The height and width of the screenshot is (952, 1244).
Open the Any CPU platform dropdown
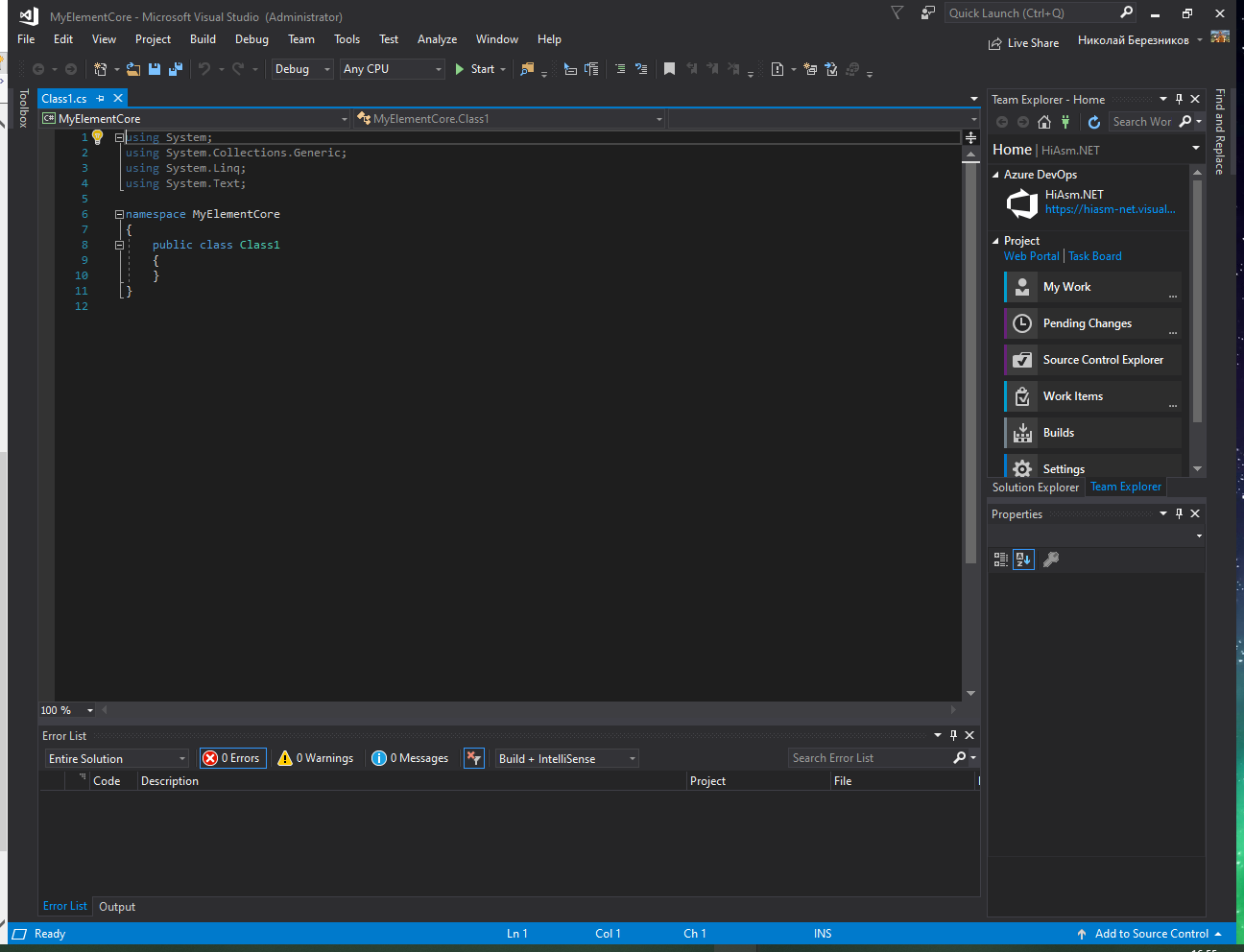click(393, 69)
